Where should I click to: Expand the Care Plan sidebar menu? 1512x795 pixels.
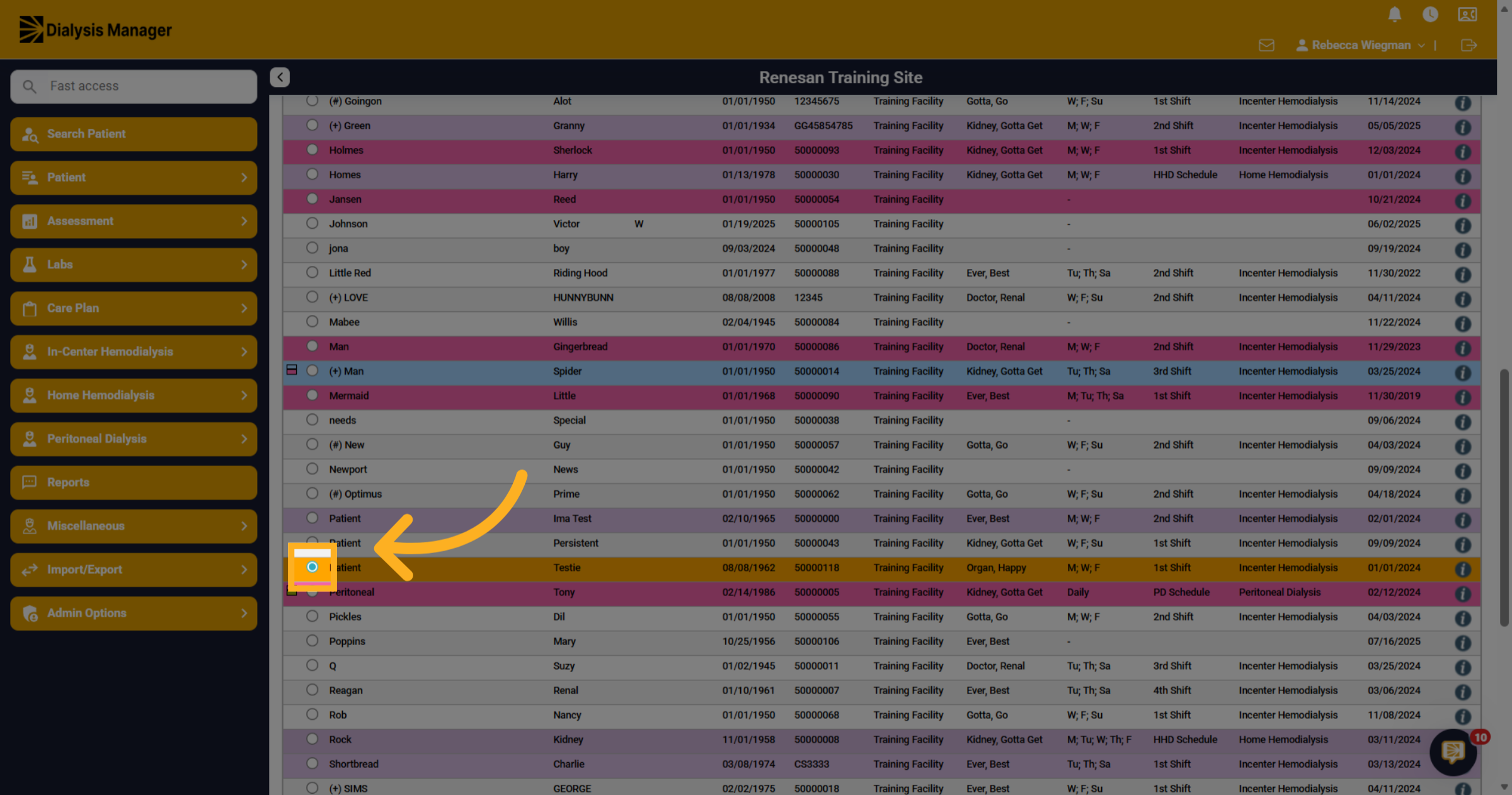[134, 308]
